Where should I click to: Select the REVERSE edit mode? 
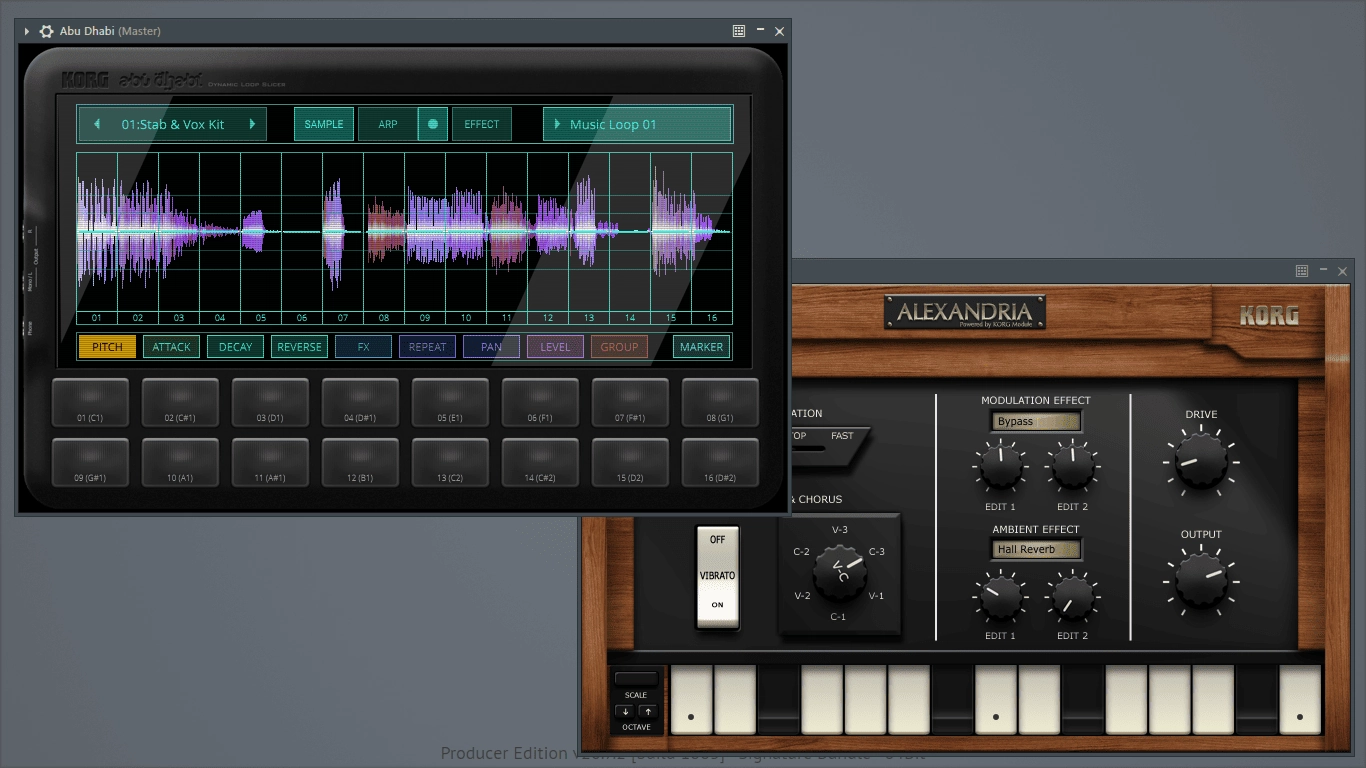pyautogui.click(x=299, y=347)
